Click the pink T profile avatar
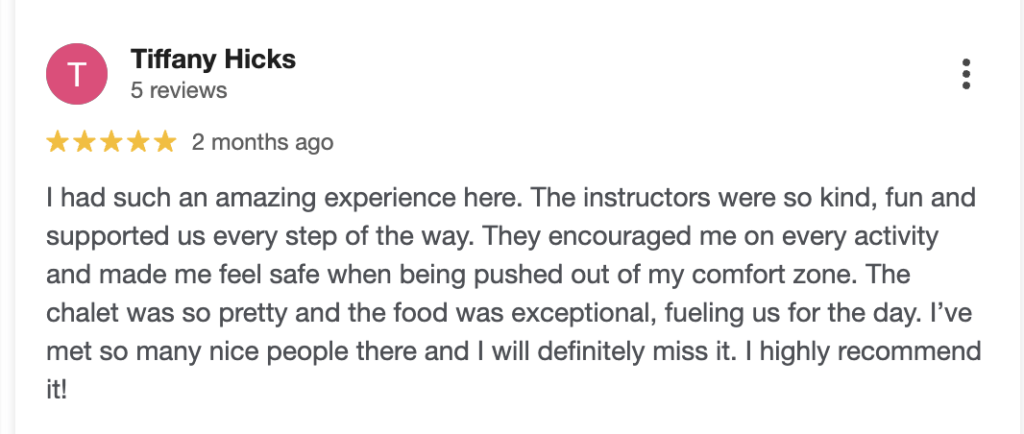Screen dimensions: 1024x434 [x=76, y=74]
